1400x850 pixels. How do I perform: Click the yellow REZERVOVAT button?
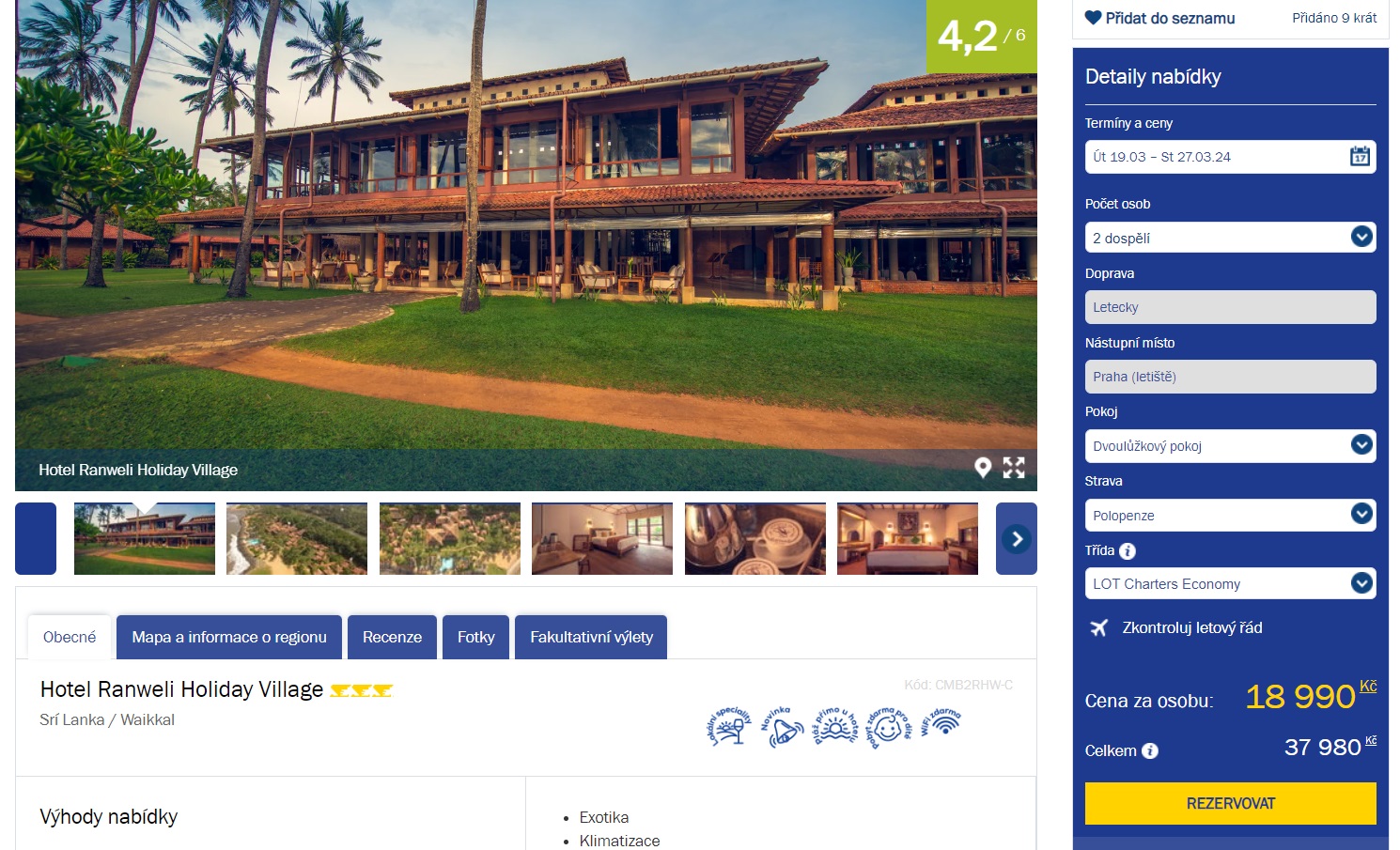point(1231,804)
